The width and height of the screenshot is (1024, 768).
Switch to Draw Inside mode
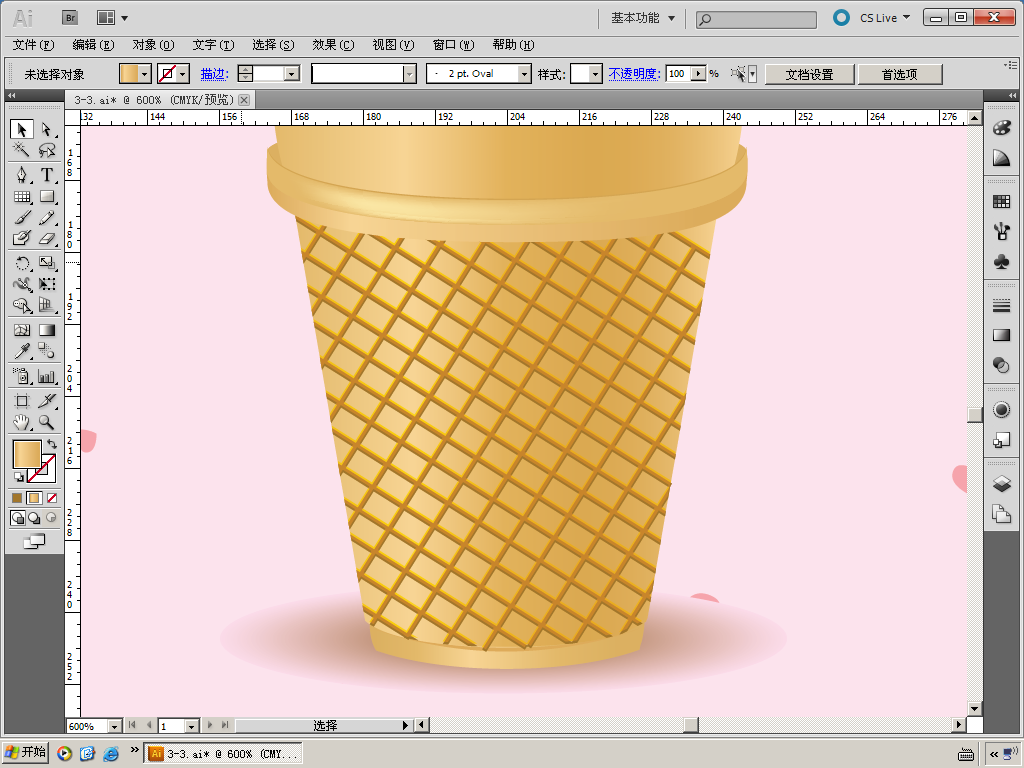[x=51, y=518]
